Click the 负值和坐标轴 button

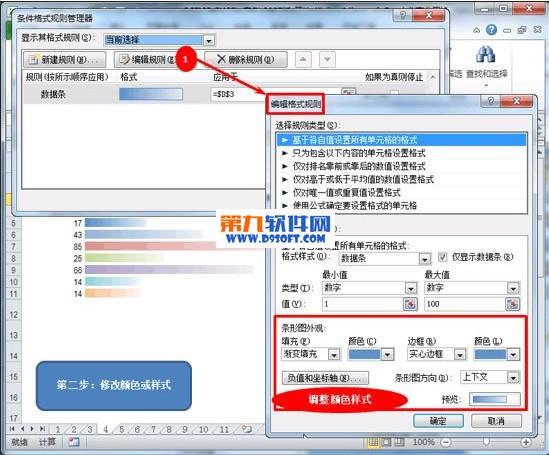(x=325, y=378)
